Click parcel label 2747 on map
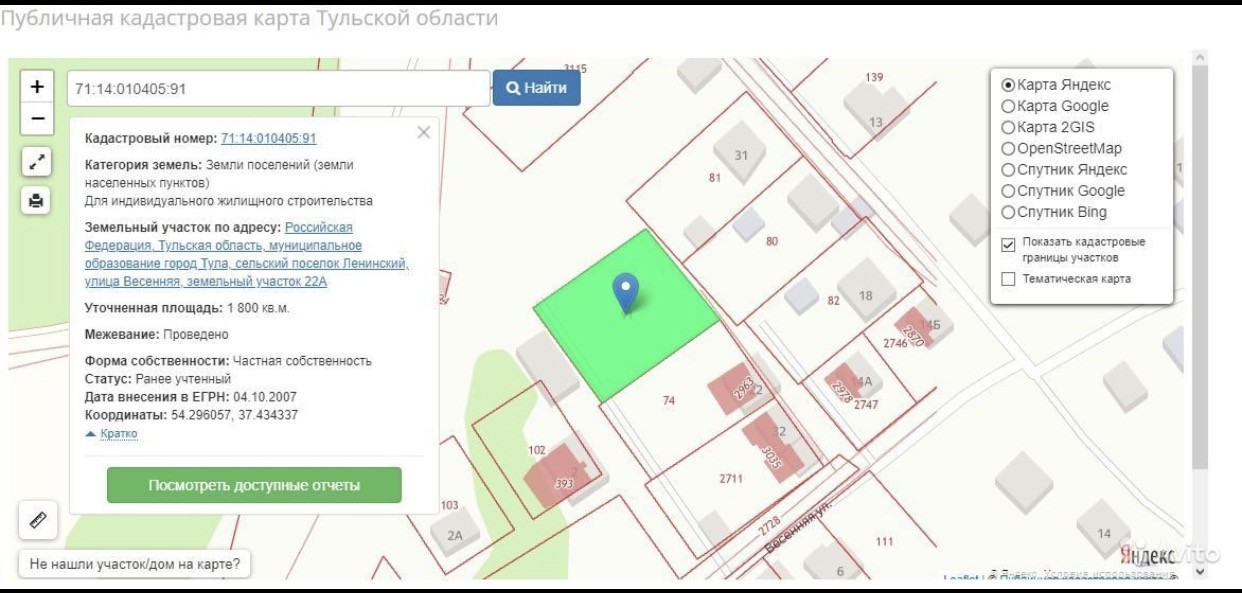The height and width of the screenshot is (593, 1242). [865, 404]
